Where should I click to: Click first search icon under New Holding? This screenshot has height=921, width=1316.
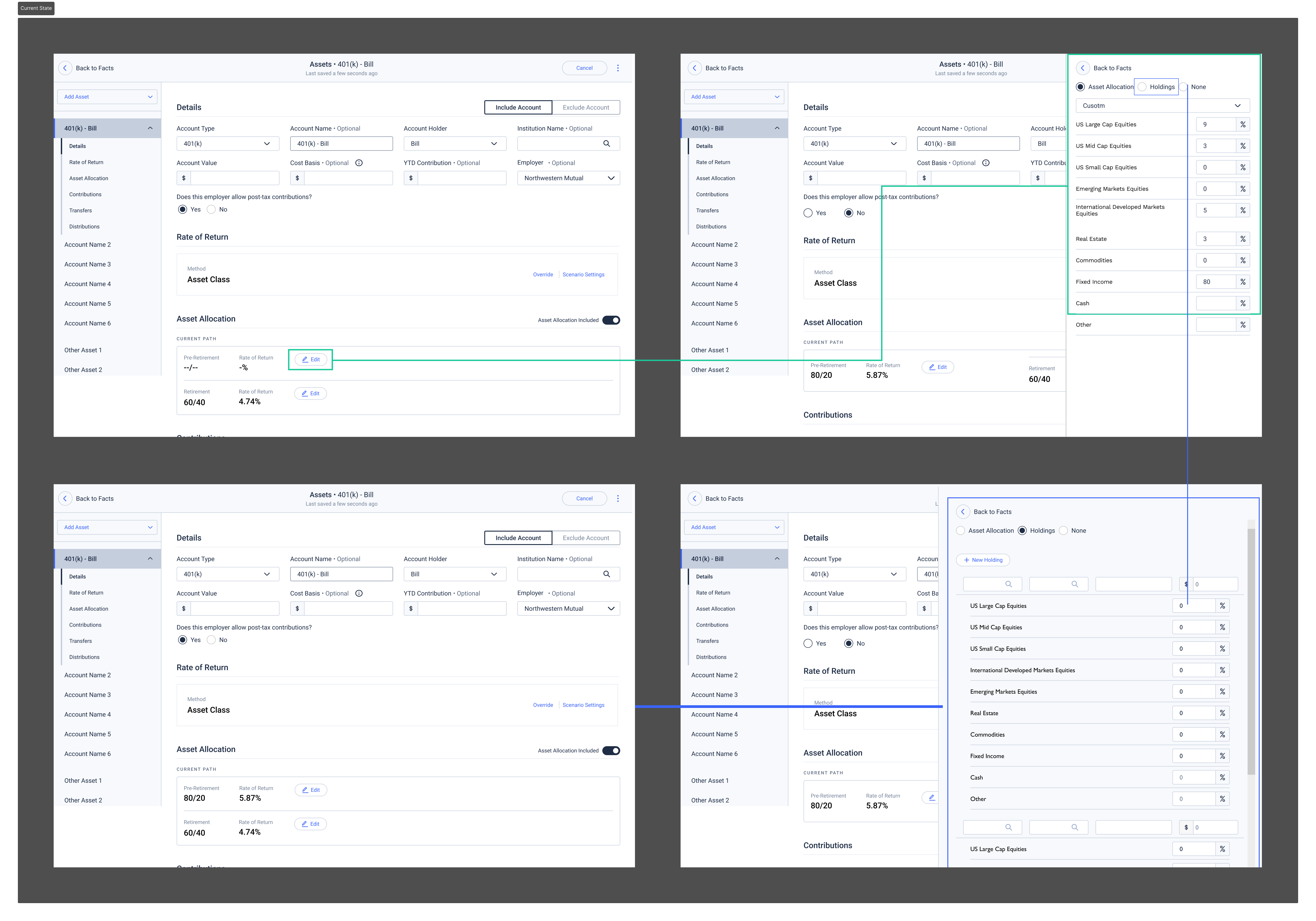click(x=1009, y=584)
